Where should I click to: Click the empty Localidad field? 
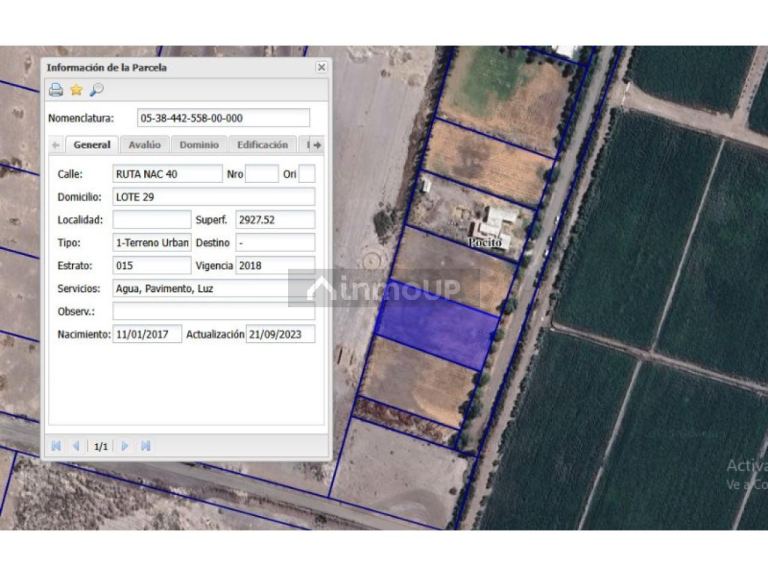tap(152, 220)
